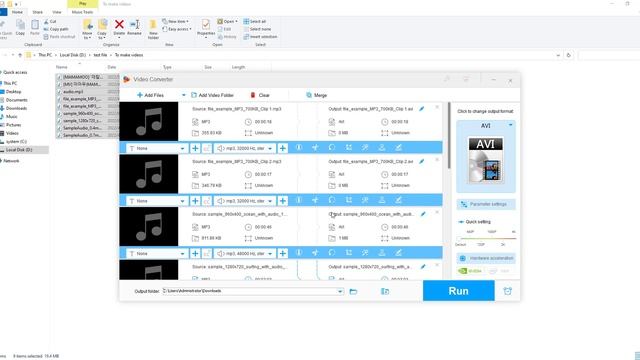This screenshot has width=640, height=360.
Task: Sort files by the Name column header
Action: pos(62,67)
